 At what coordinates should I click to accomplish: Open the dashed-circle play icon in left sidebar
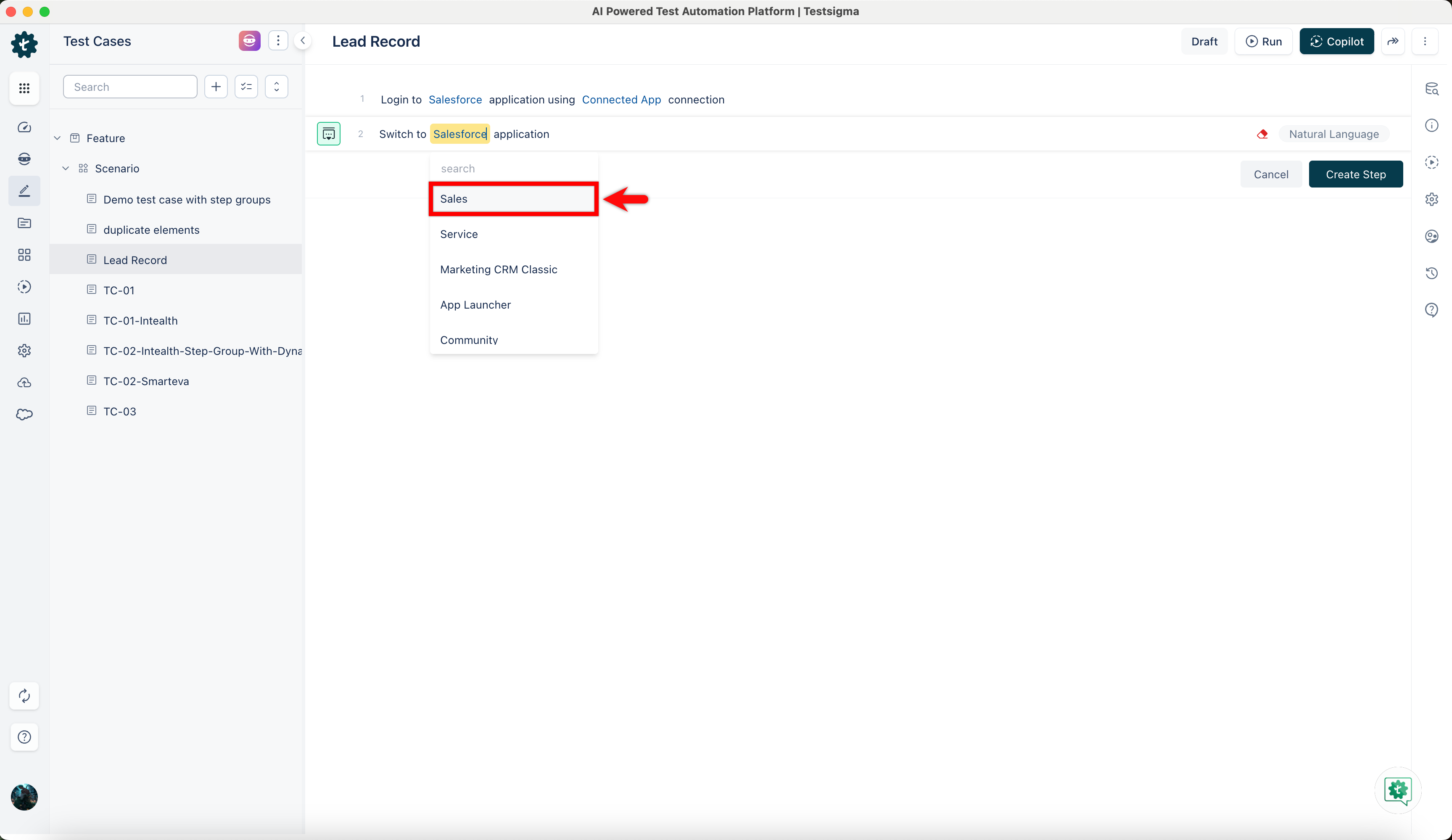pos(24,287)
